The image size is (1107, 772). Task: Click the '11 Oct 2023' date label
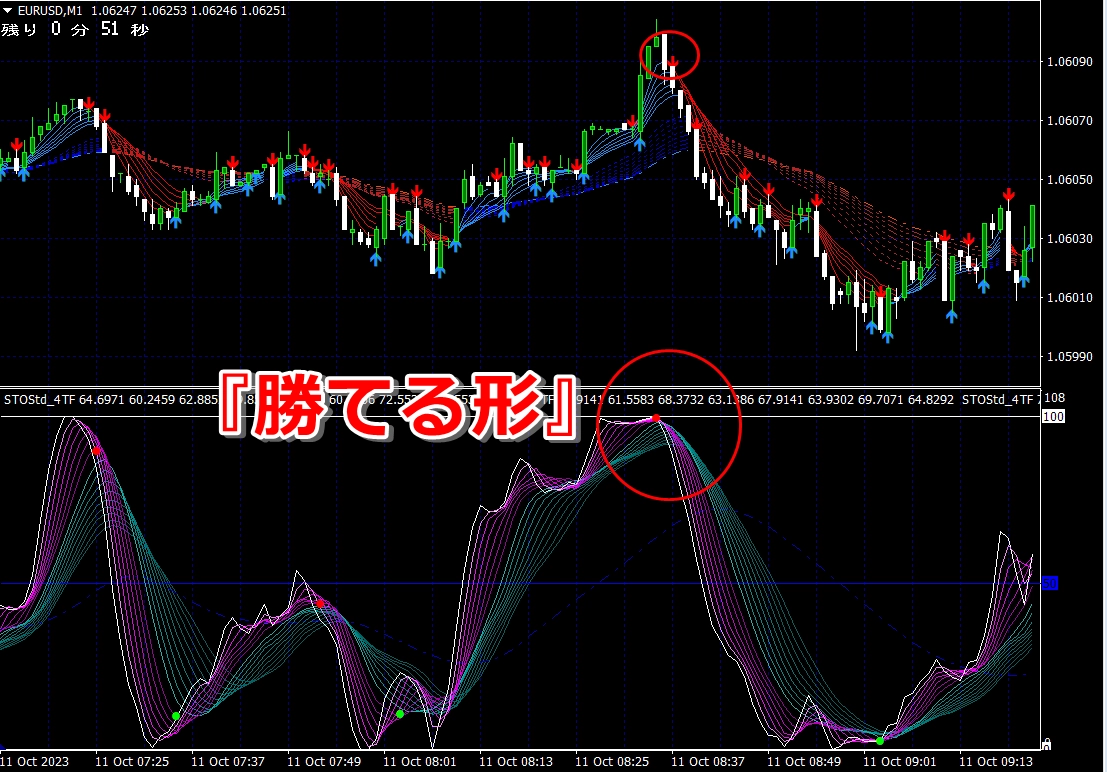35,761
